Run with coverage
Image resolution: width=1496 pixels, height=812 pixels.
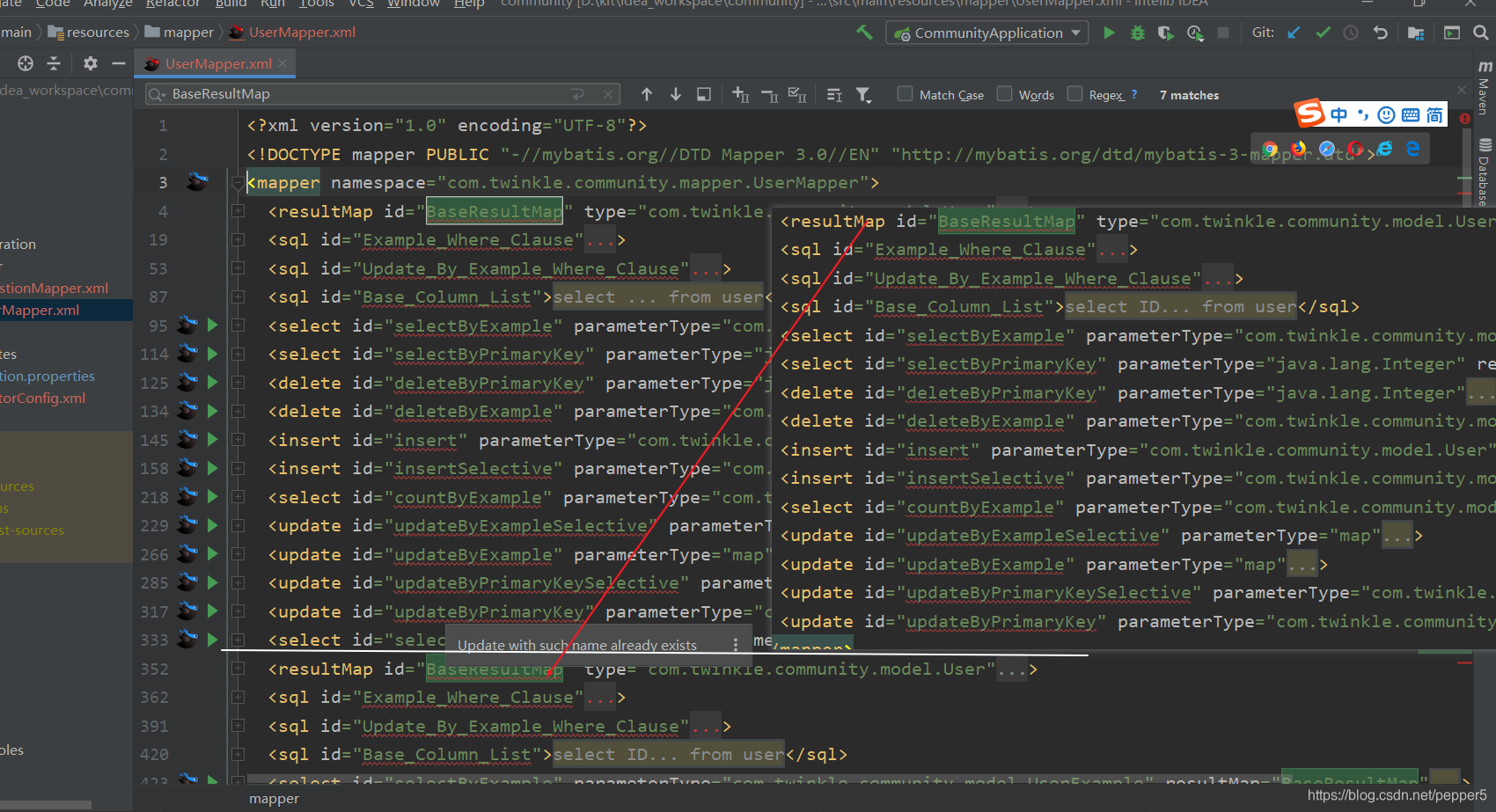pos(1163,33)
